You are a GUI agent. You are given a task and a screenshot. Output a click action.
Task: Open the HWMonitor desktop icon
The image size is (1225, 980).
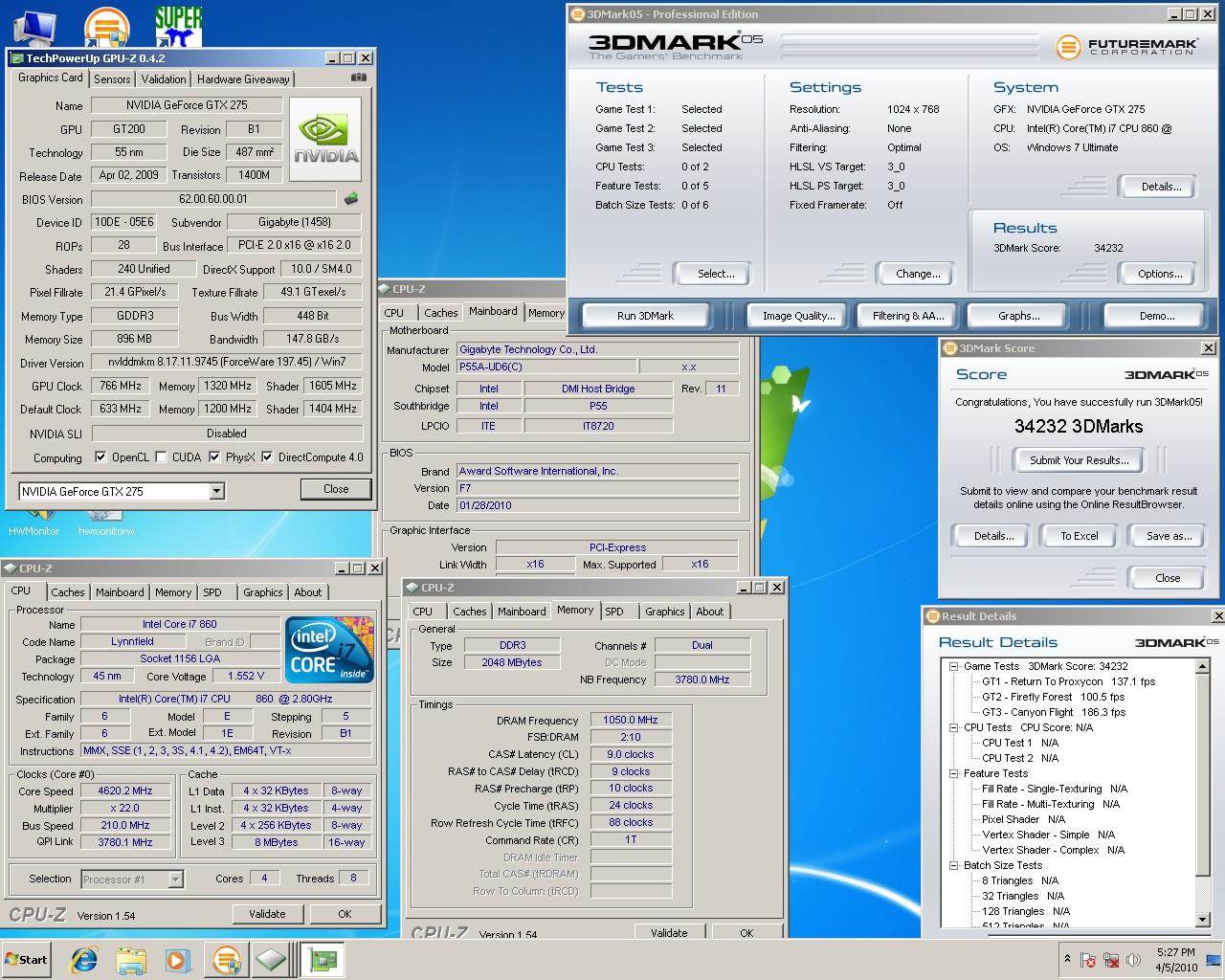34,522
